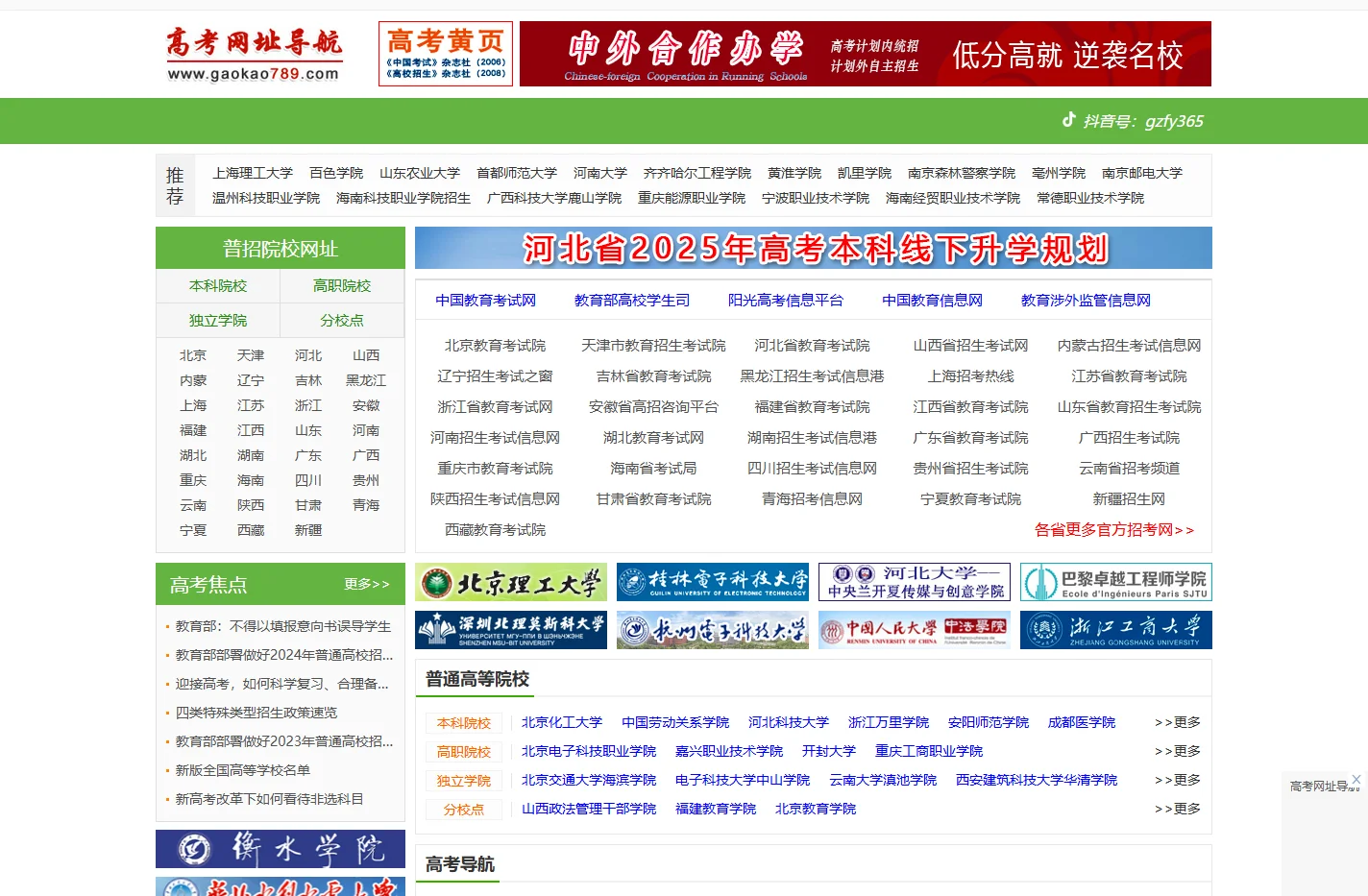The width and height of the screenshot is (1368, 896).
Task: Show 更多>> in 高考焦点 header
Action: [367, 584]
